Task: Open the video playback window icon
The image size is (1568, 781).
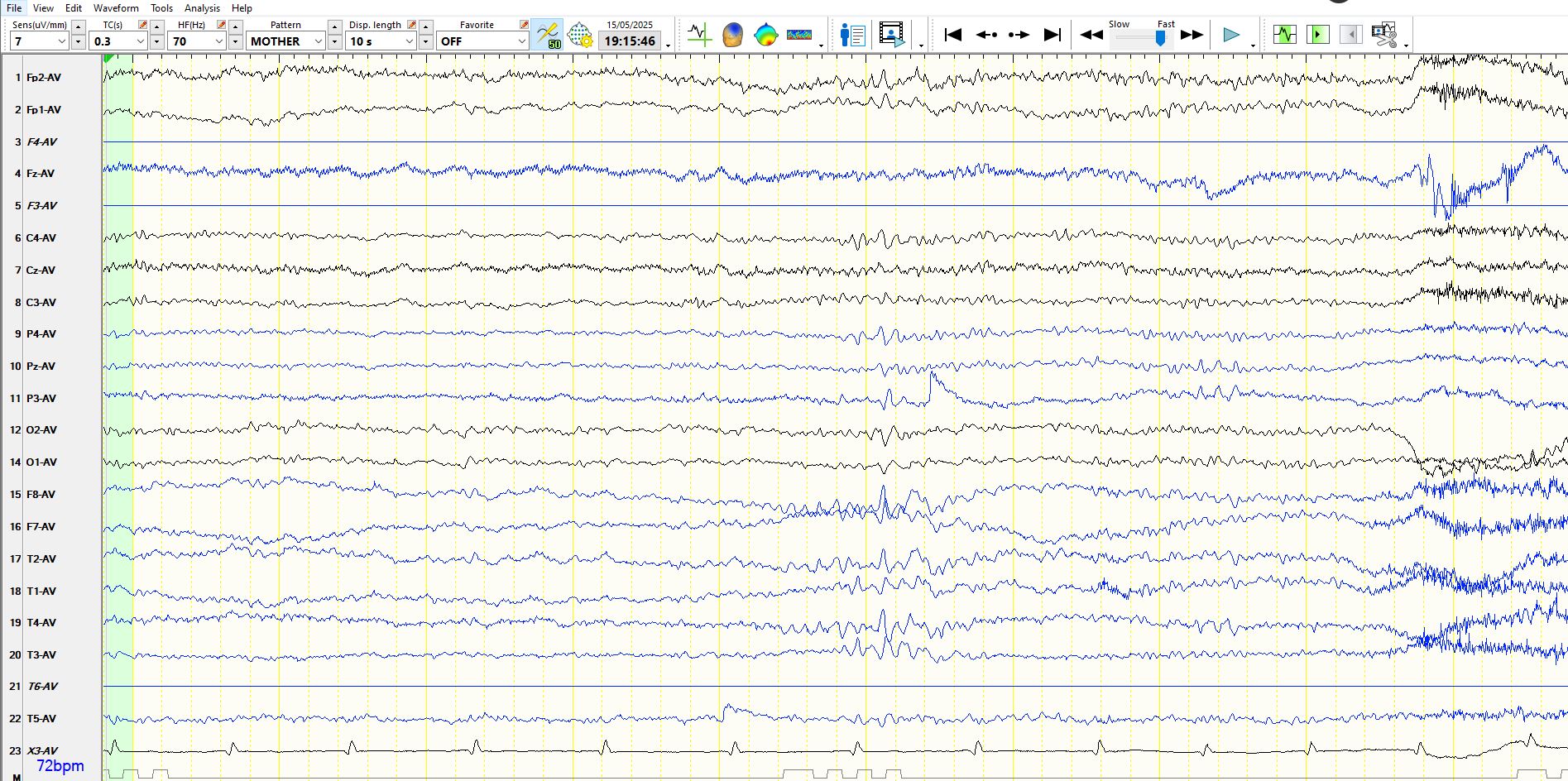Action: click(891, 36)
